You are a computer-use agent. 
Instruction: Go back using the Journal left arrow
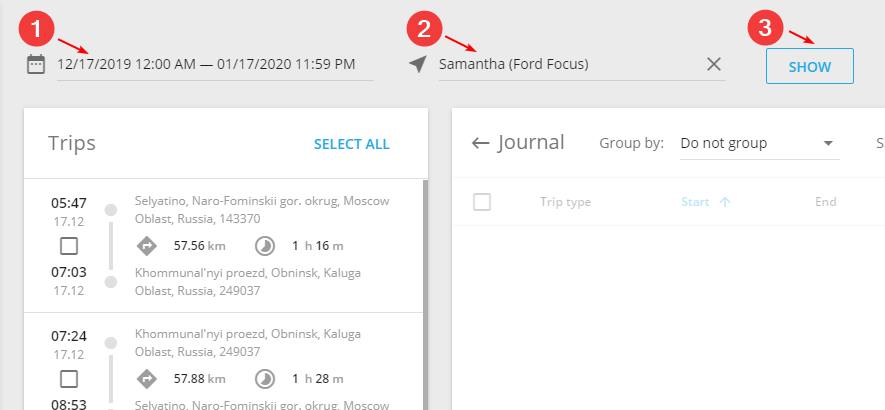(x=480, y=143)
